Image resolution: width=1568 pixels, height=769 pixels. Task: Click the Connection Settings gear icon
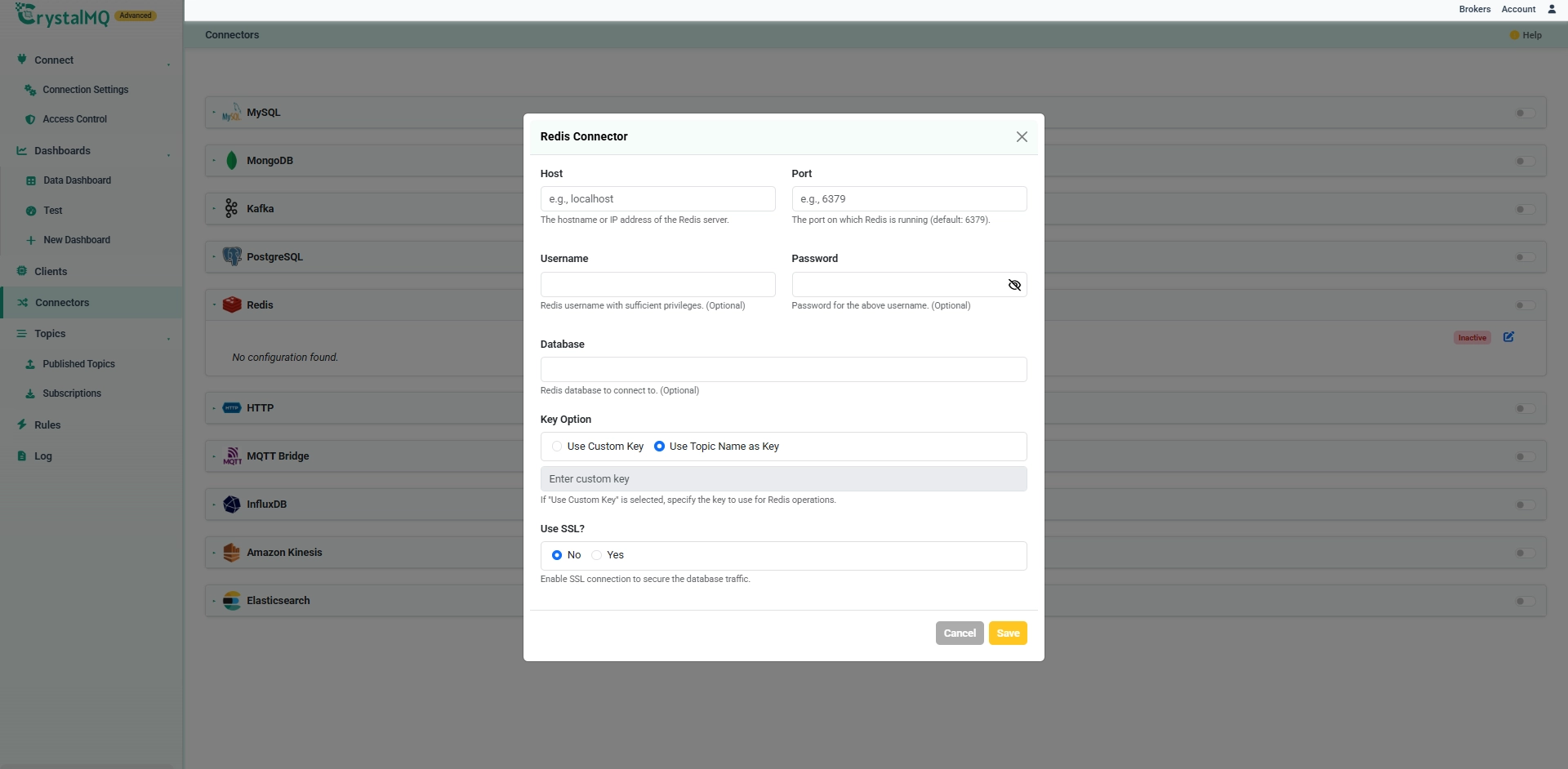click(30, 90)
